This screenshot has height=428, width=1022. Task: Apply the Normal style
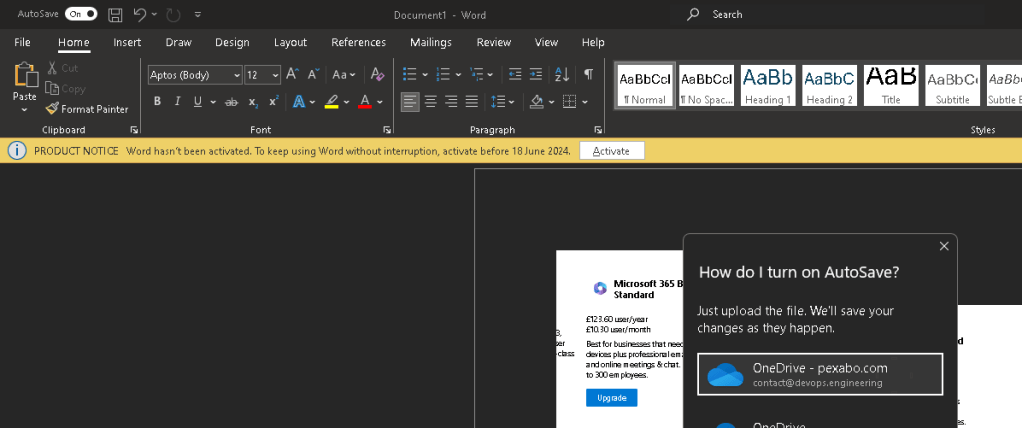click(645, 85)
